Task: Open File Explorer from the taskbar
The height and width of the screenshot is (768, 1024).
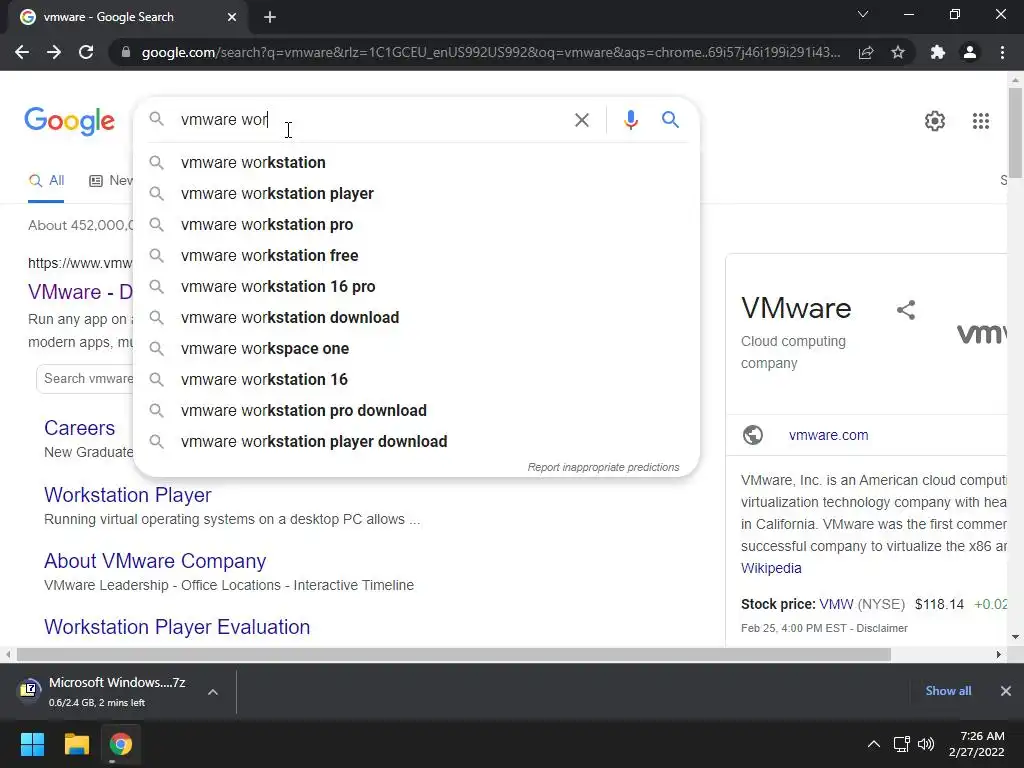Action: [x=76, y=744]
